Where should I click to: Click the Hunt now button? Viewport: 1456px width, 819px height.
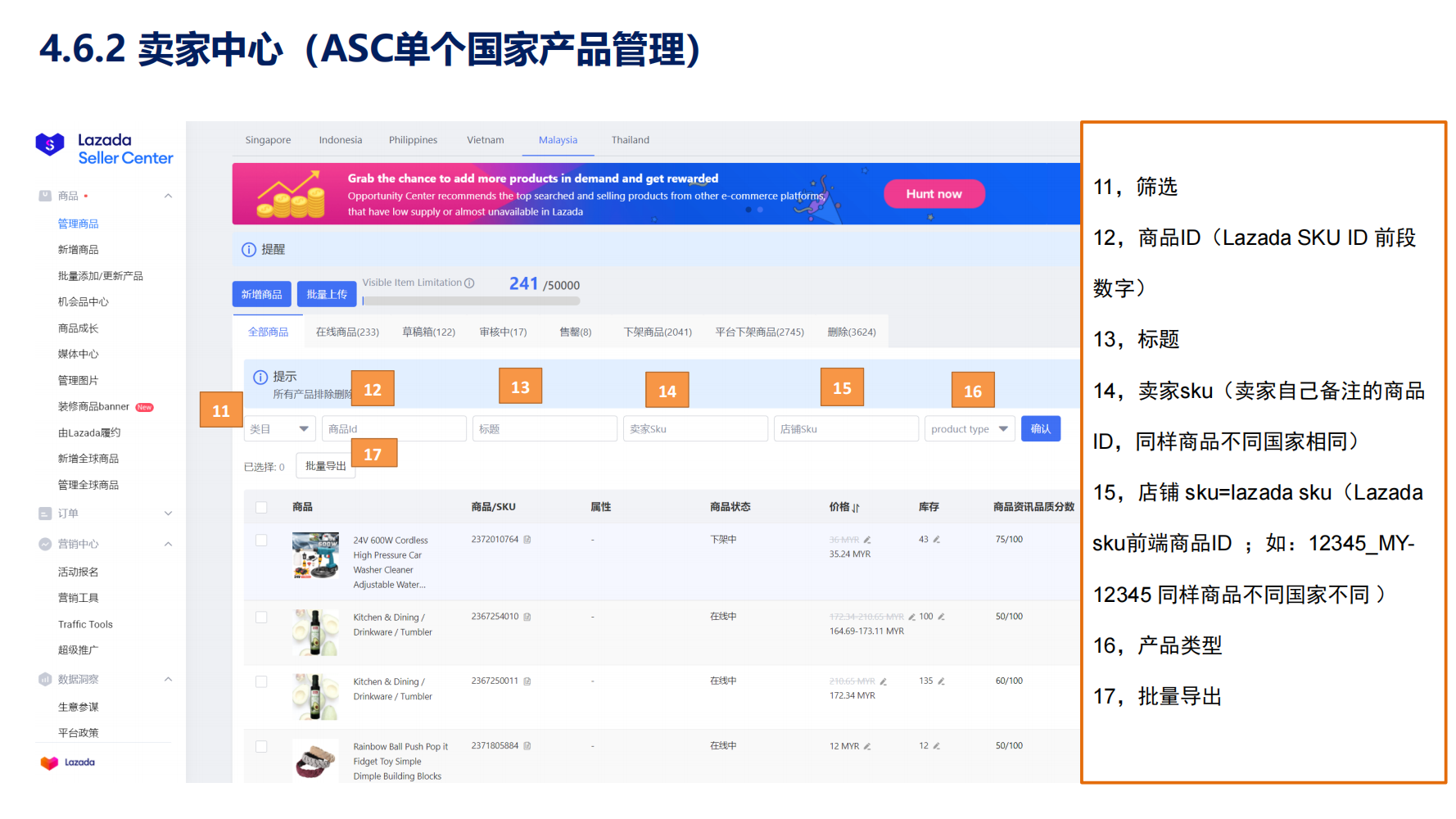(934, 193)
